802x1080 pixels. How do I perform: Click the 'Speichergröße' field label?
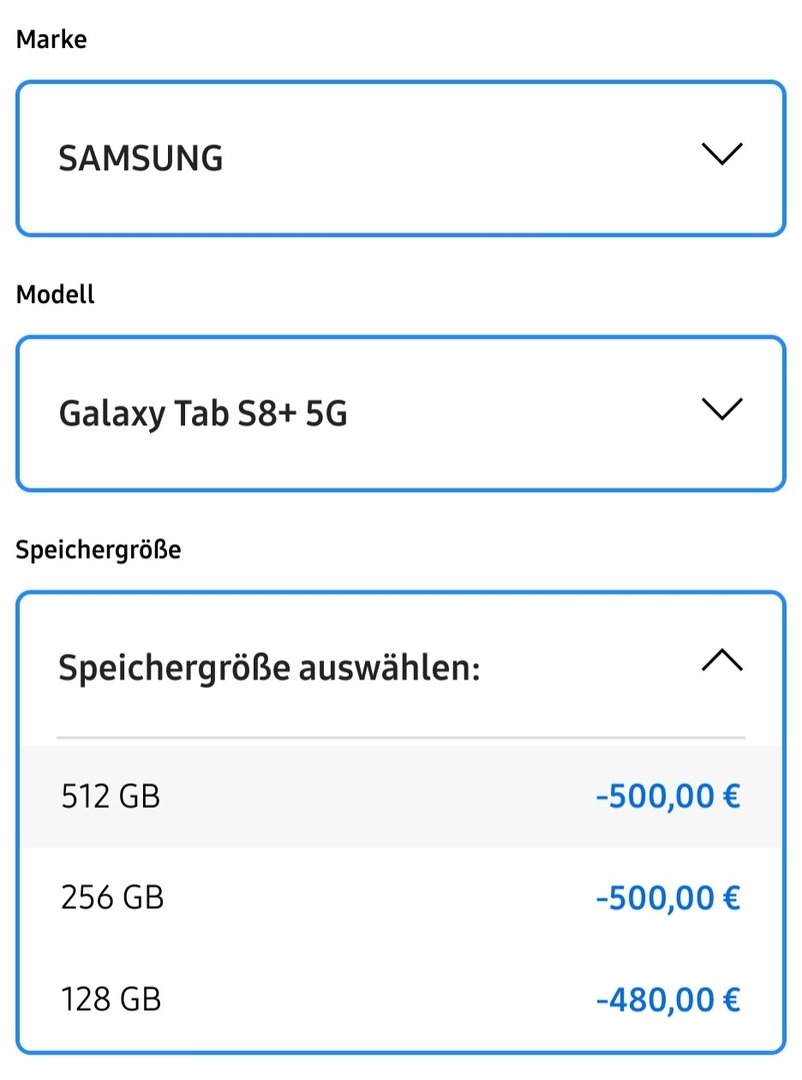click(98, 550)
